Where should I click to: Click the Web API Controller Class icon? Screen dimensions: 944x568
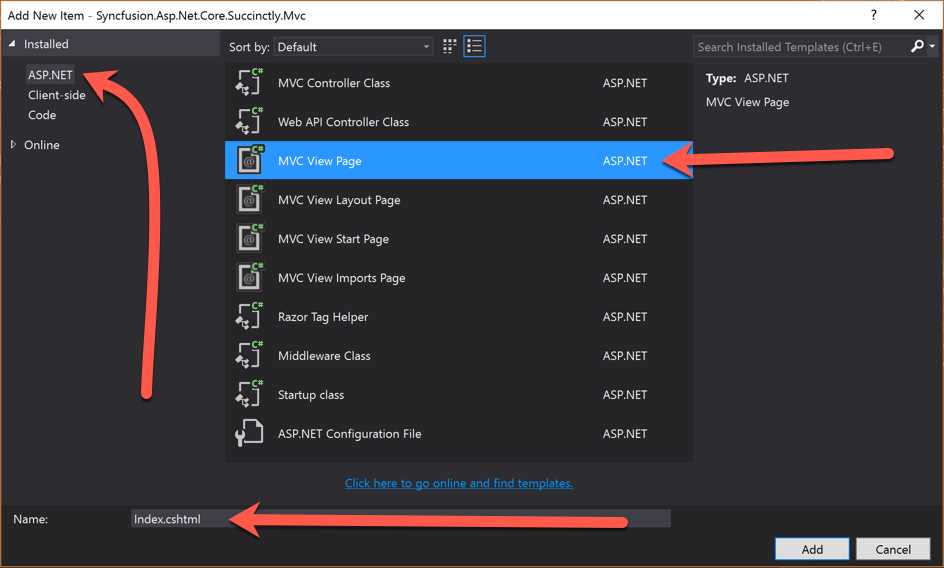pos(249,121)
